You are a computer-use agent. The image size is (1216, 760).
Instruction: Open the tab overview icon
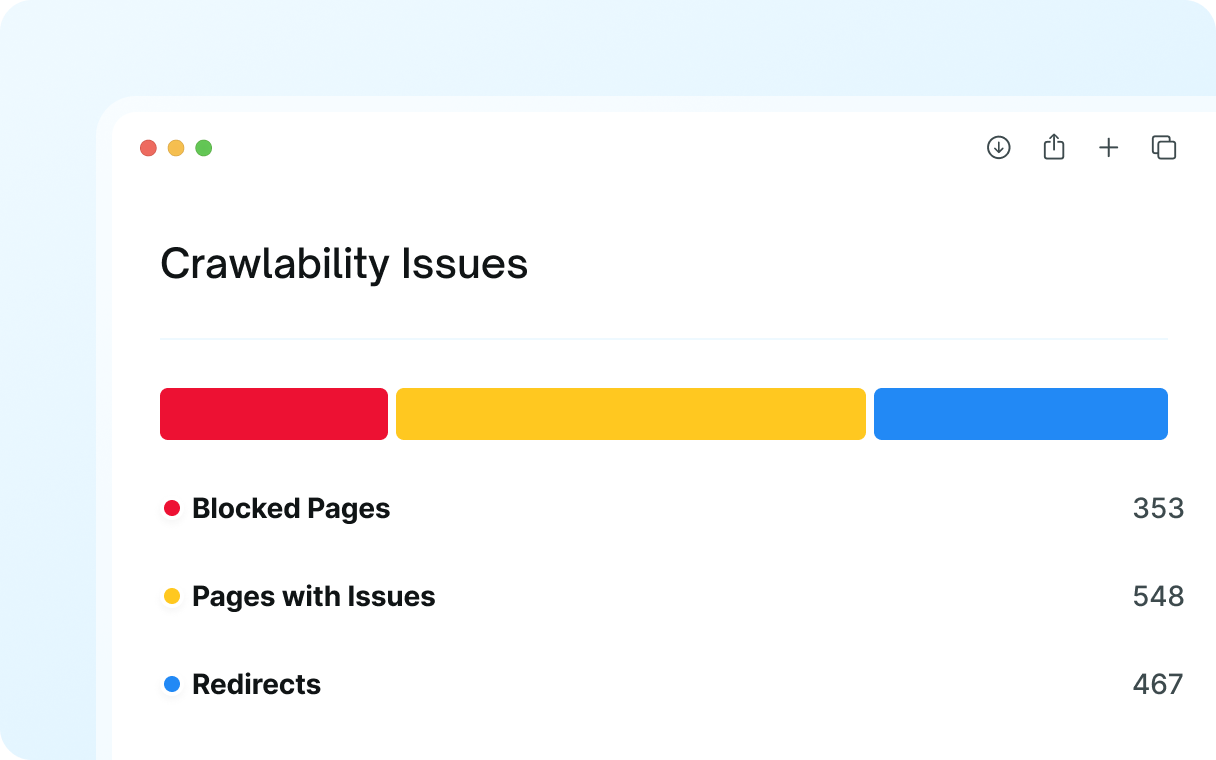click(1164, 148)
